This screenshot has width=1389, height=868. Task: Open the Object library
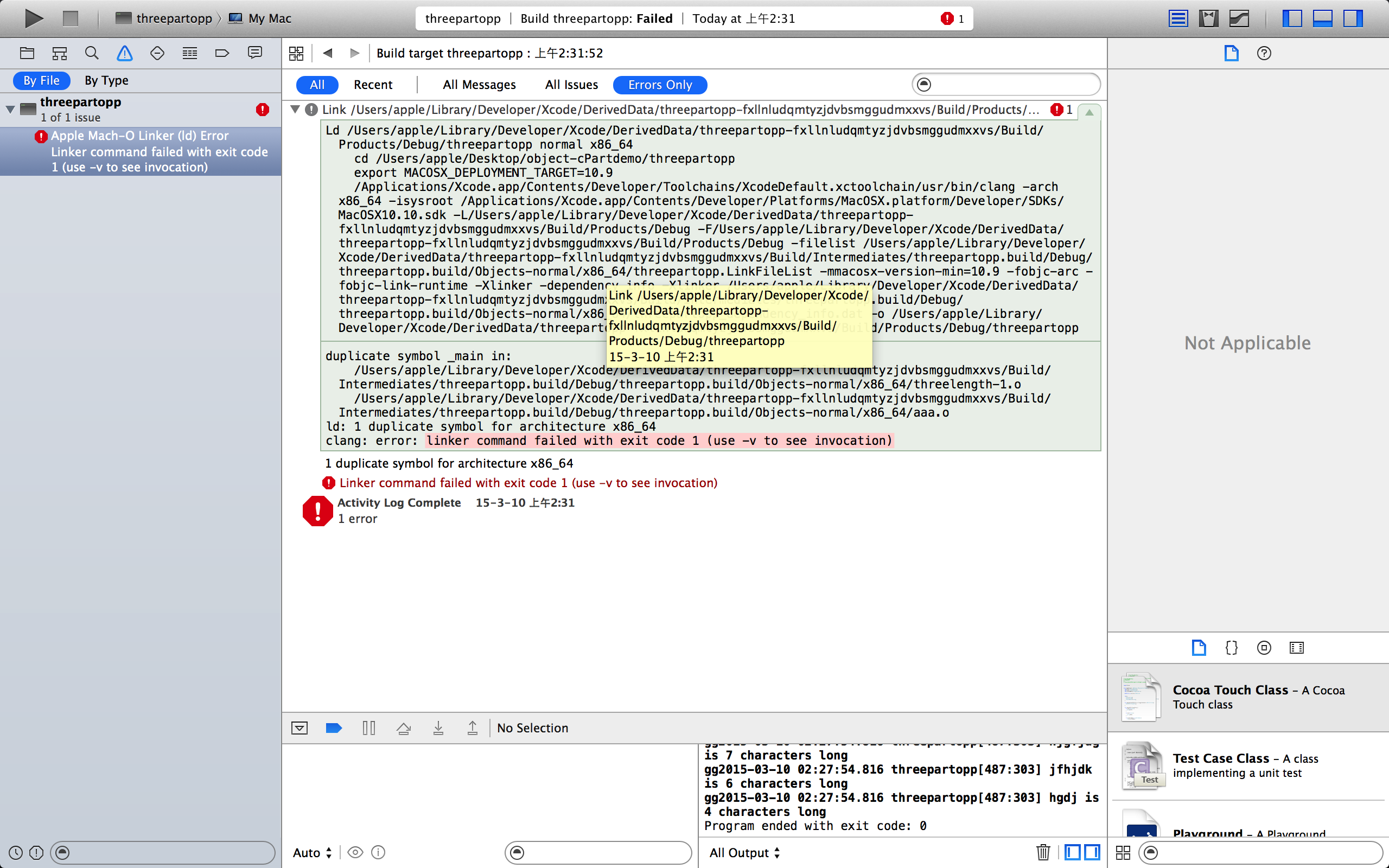tap(1264, 648)
